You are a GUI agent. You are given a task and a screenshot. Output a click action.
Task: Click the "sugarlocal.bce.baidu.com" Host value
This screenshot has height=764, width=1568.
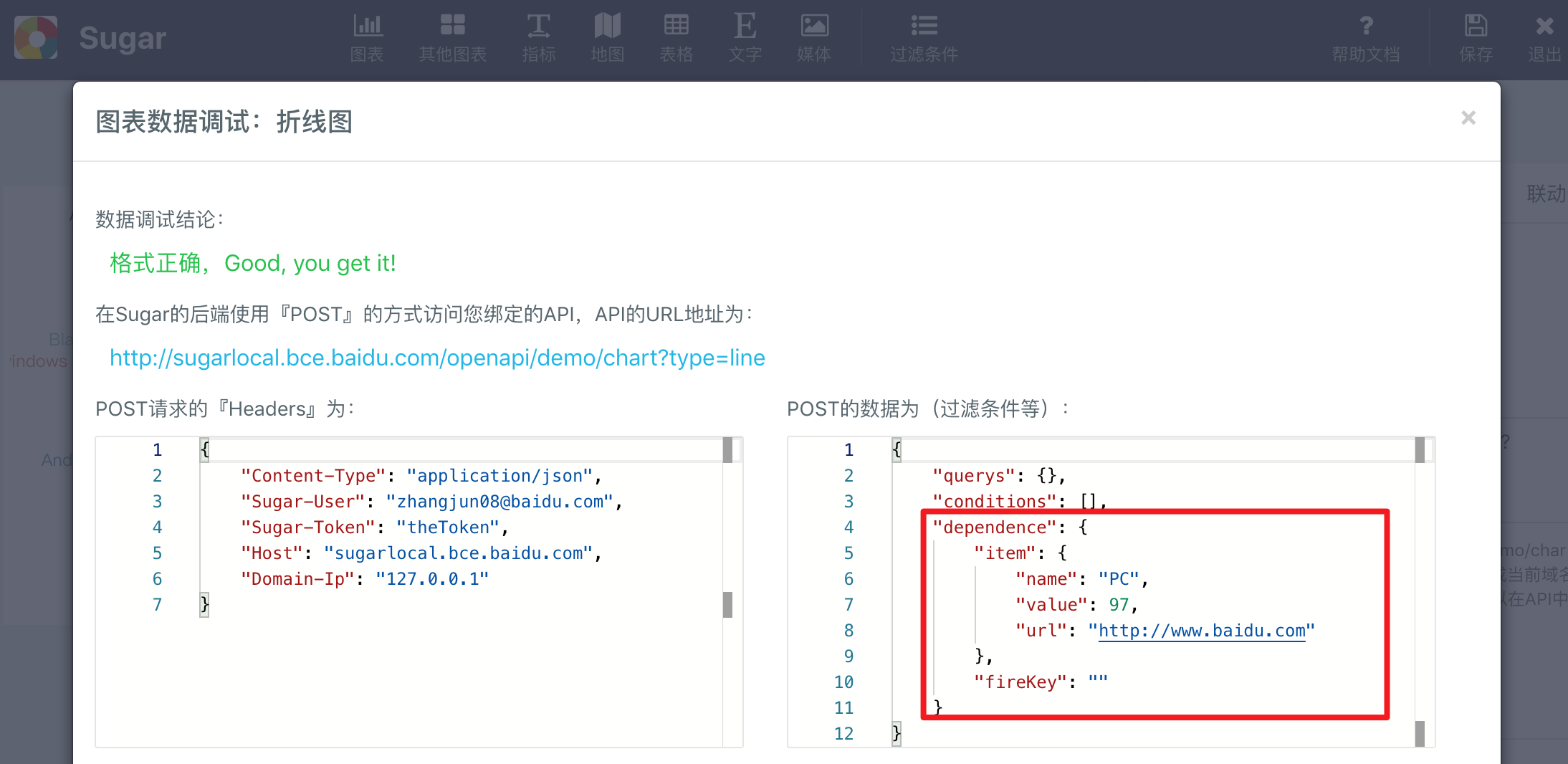pos(458,553)
